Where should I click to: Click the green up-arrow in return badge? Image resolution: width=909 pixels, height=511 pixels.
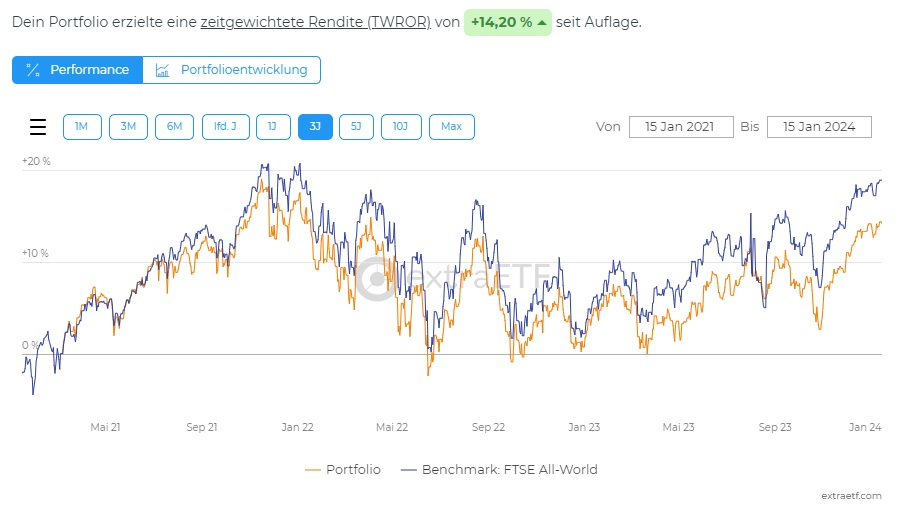coord(541,22)
